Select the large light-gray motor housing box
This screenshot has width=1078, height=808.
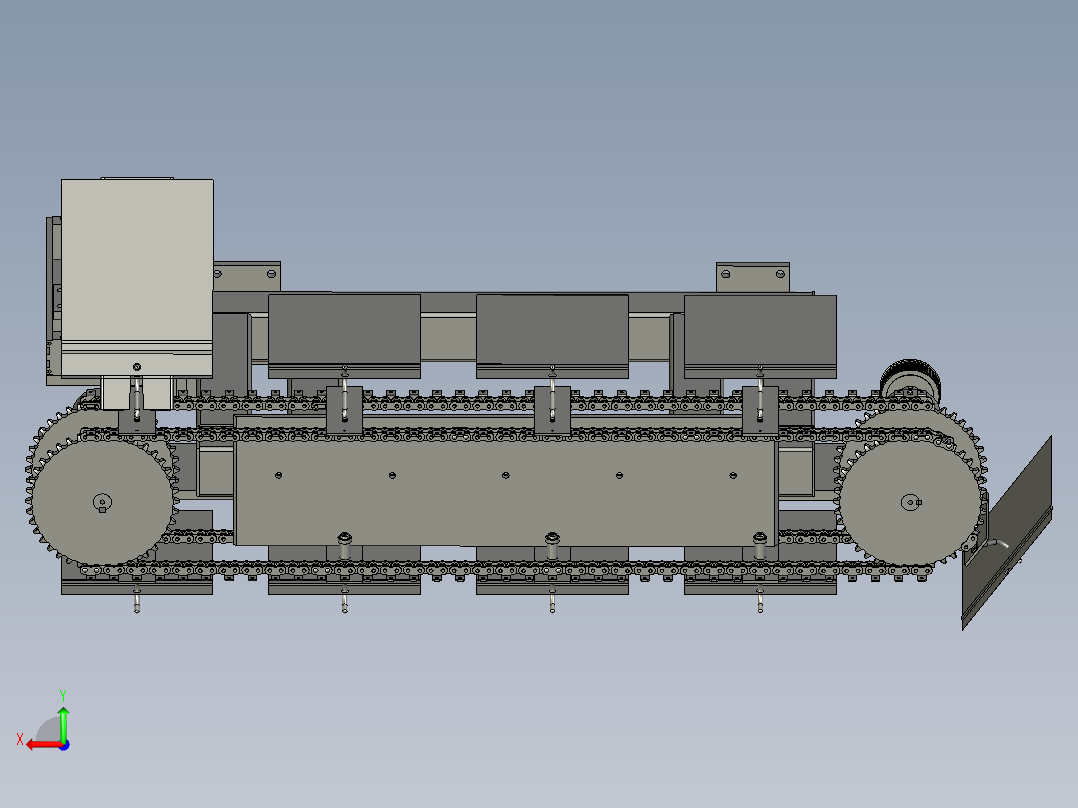[x=137, y=278]
